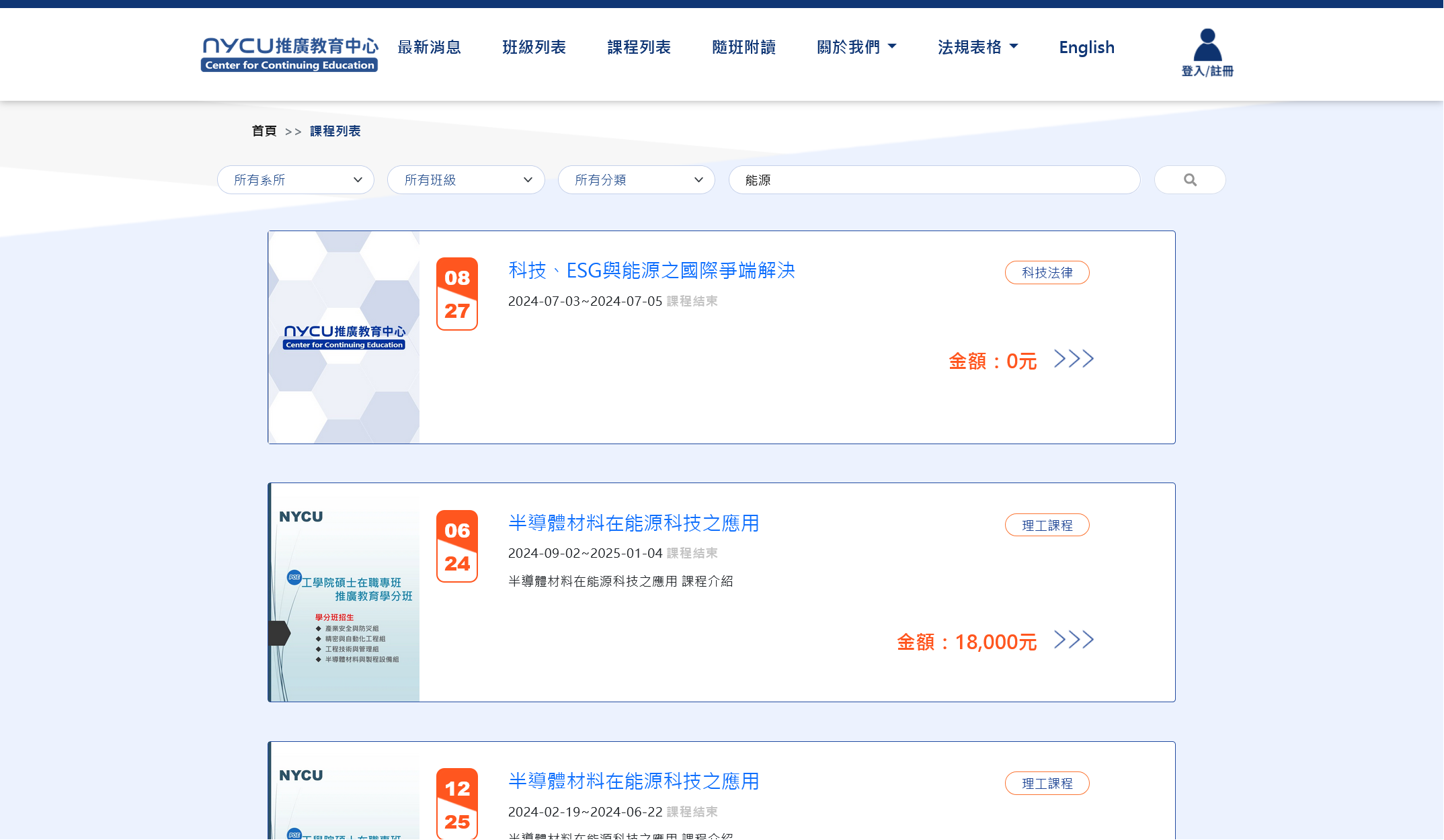The height and width of the screenshot is (840, 1444).
Task: Expand the 法規表格 menu
Action: (x=977, y=47)
